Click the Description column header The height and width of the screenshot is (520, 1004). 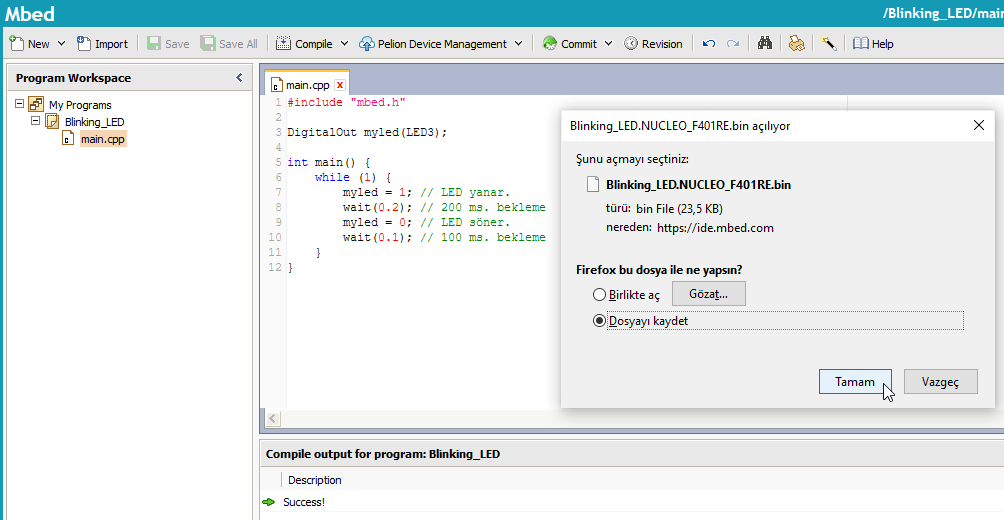314,480
